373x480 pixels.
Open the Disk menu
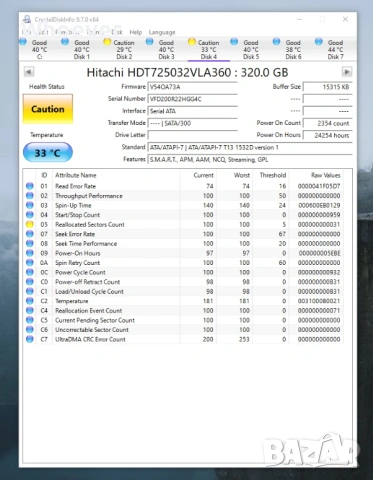pos(117,32)
